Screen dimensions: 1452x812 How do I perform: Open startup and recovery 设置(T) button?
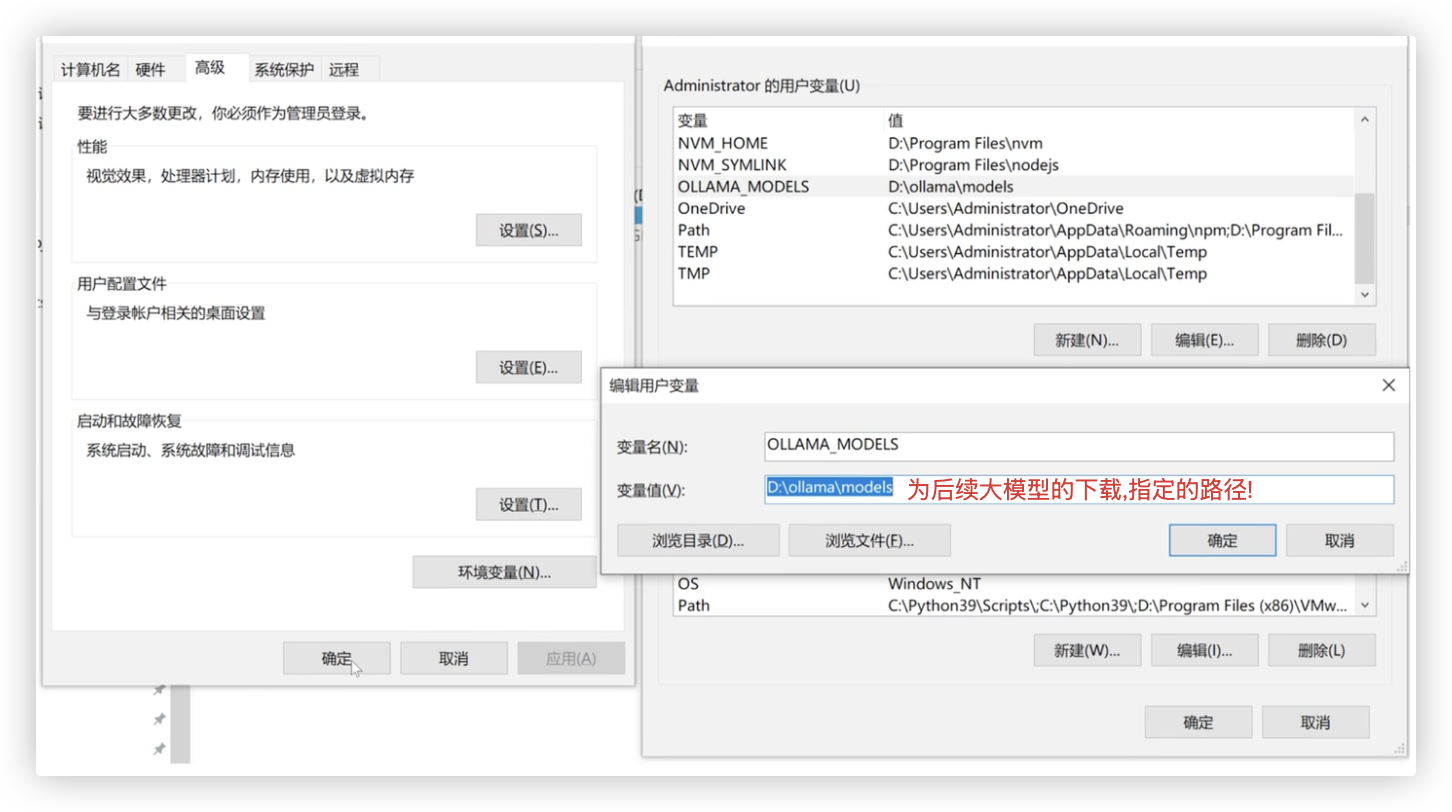(528, 505)
